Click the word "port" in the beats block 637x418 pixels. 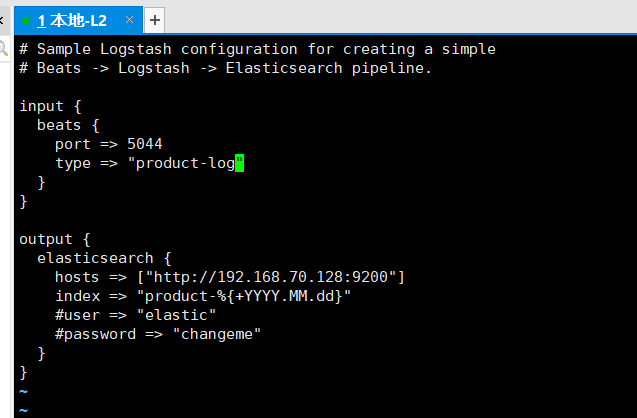coord(73,145)
